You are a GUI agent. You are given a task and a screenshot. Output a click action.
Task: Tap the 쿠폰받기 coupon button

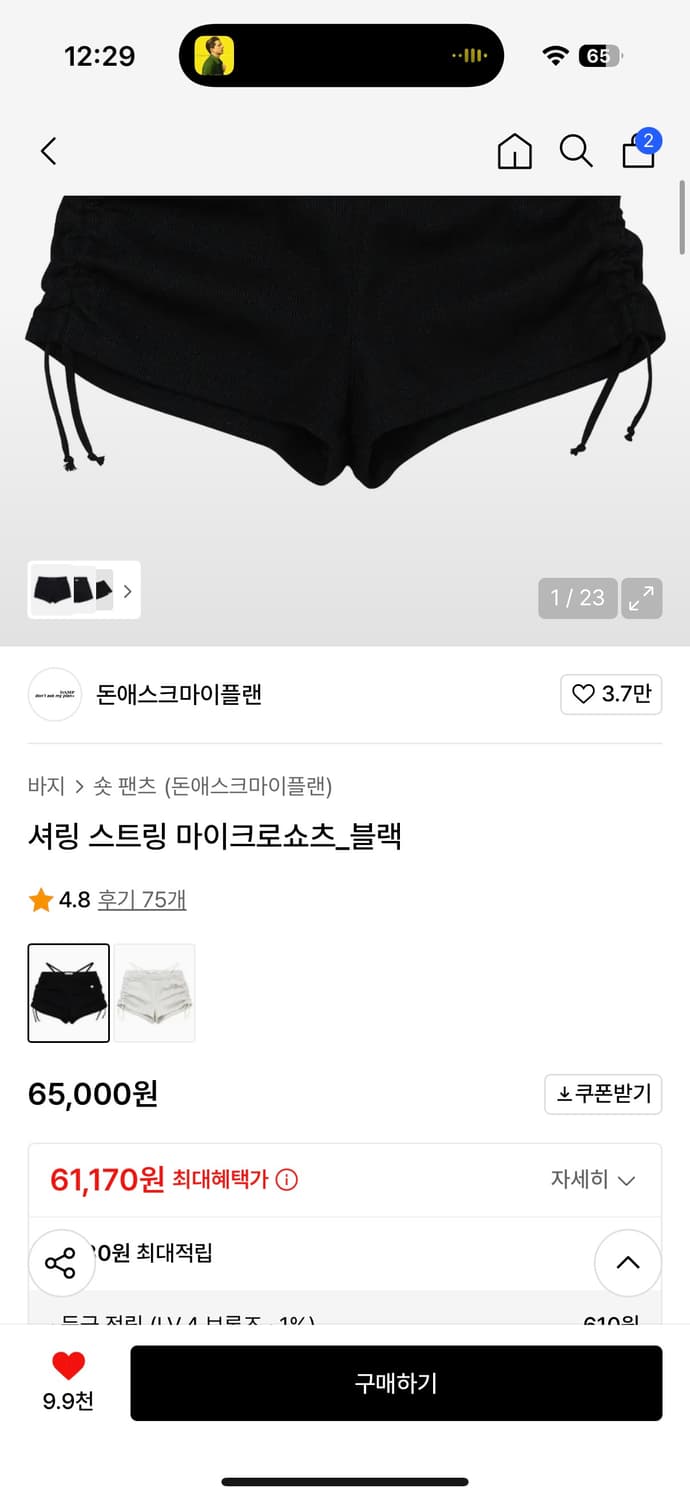(x=603, y=1094)
